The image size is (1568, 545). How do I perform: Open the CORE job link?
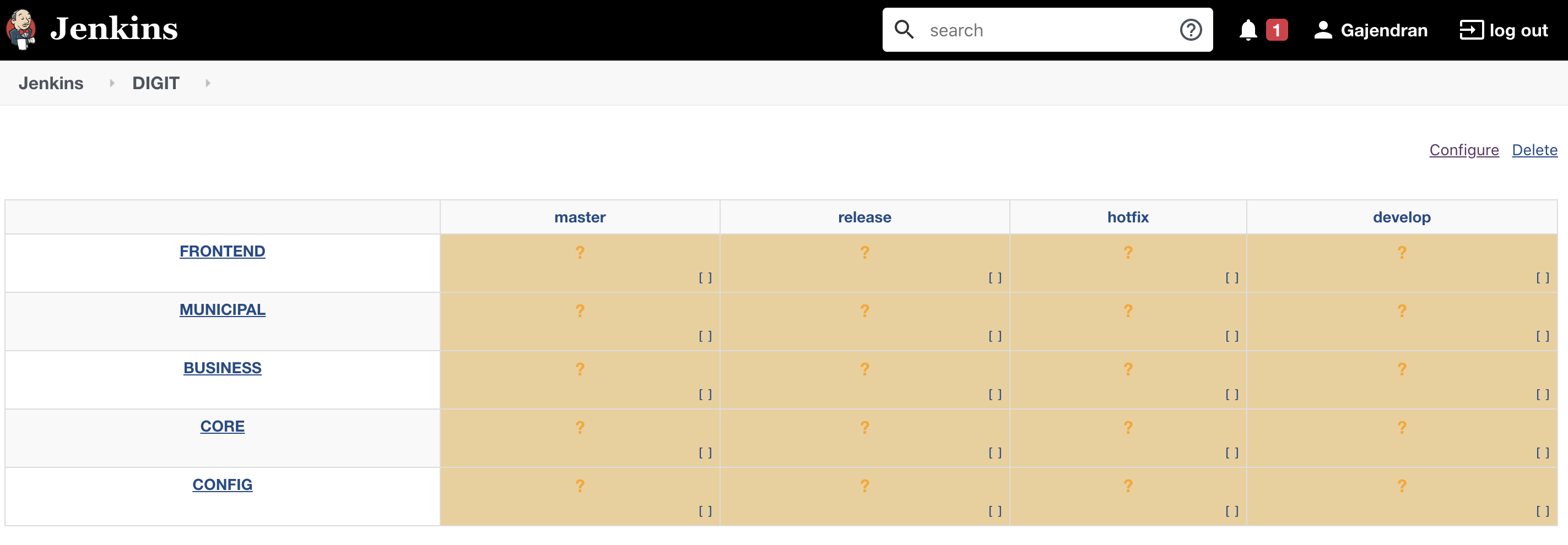(x=222, y=427)
